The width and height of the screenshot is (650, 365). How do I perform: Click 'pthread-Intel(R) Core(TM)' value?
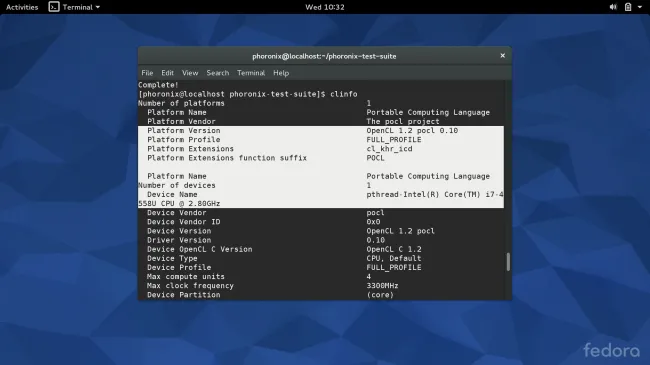click(435, 195)
